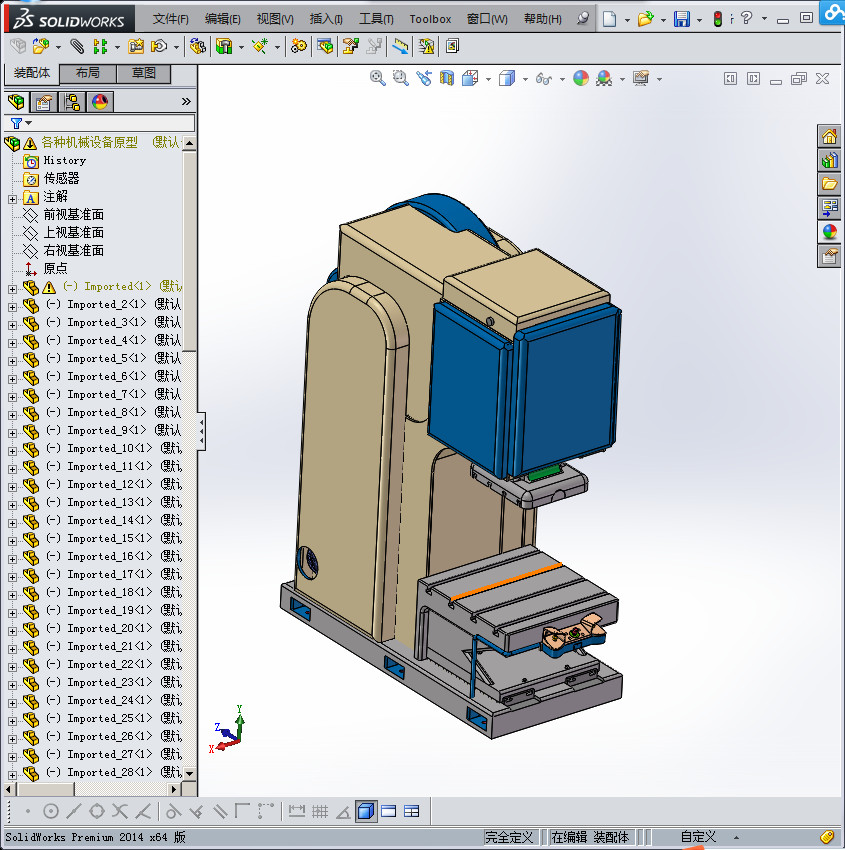Click the 自定义 units status button
845x850 pixels.
click(698, 837)
